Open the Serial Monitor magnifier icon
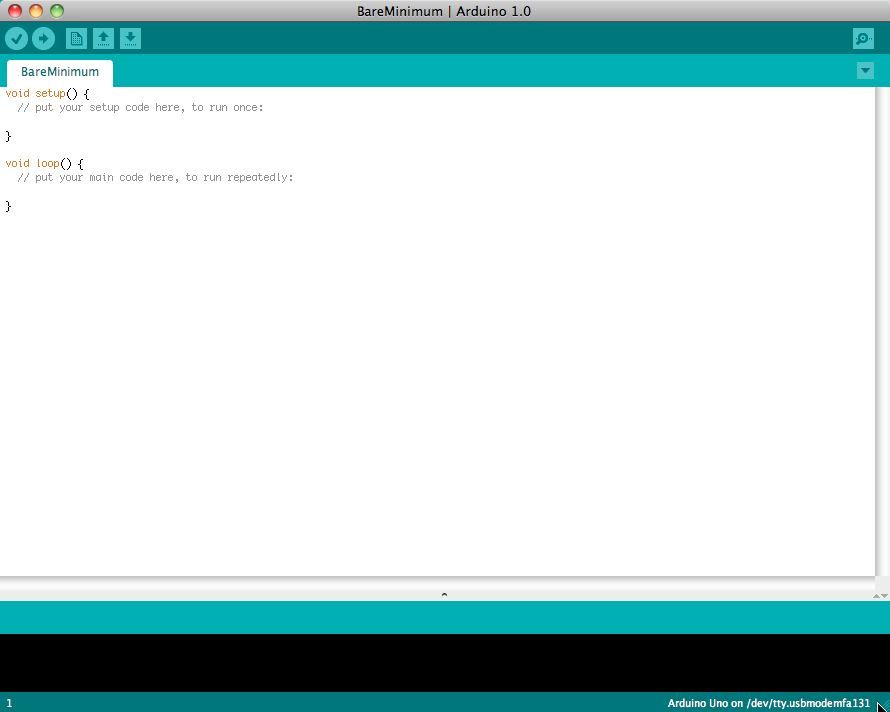The image size is (890, 712). [x=862, y=38]
